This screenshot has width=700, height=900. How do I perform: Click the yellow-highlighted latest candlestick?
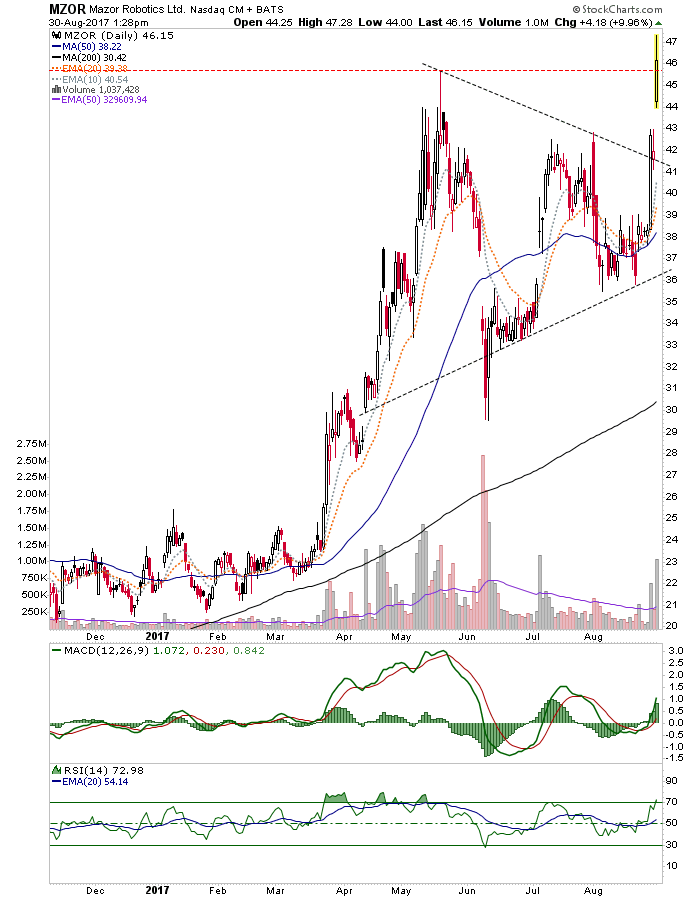coord(656,71)
